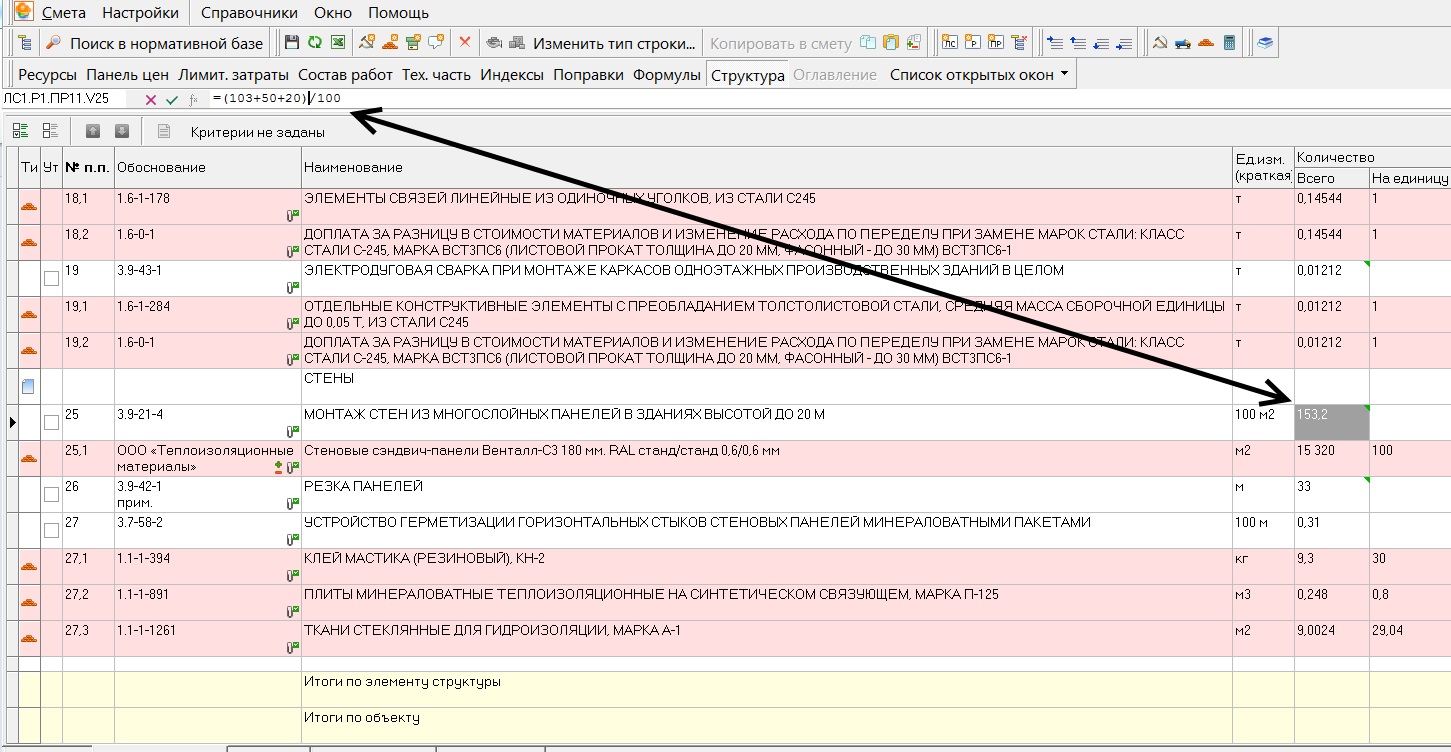The width and height of the screenshot is (1451, 752).
Task: Open the Справочники menu
Action: click(x=249, y=13)
